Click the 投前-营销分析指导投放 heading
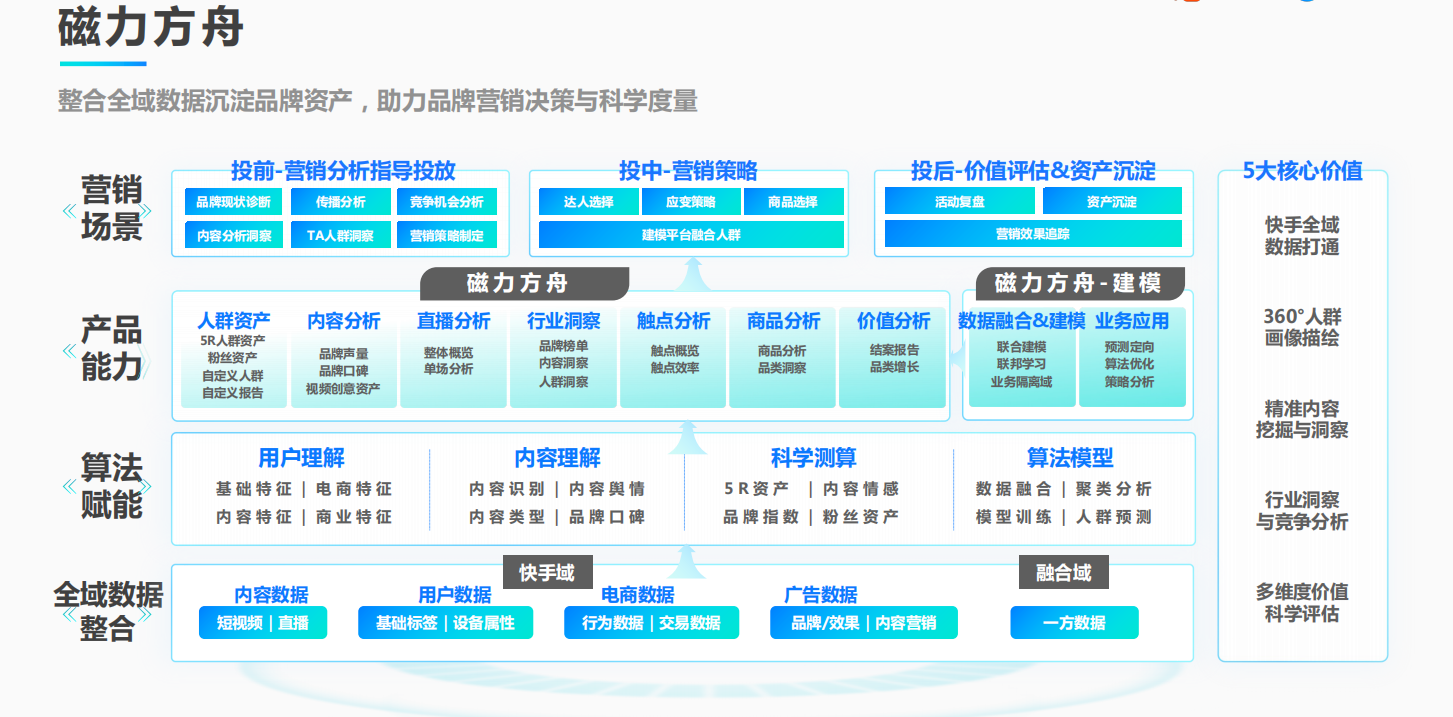 click(342, 171)
